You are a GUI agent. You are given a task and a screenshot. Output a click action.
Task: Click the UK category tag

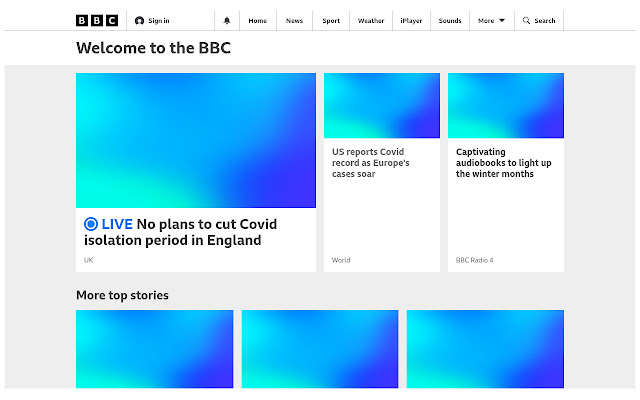point(89,260)
